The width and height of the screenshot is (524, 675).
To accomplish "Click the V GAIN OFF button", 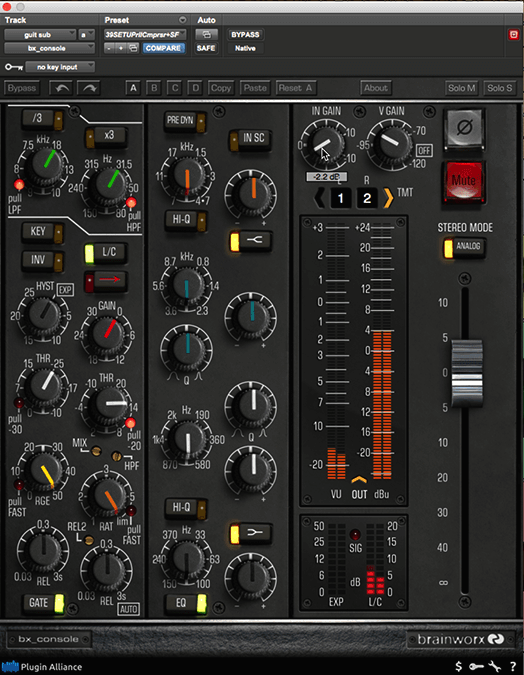I will [x=424, y=151].
